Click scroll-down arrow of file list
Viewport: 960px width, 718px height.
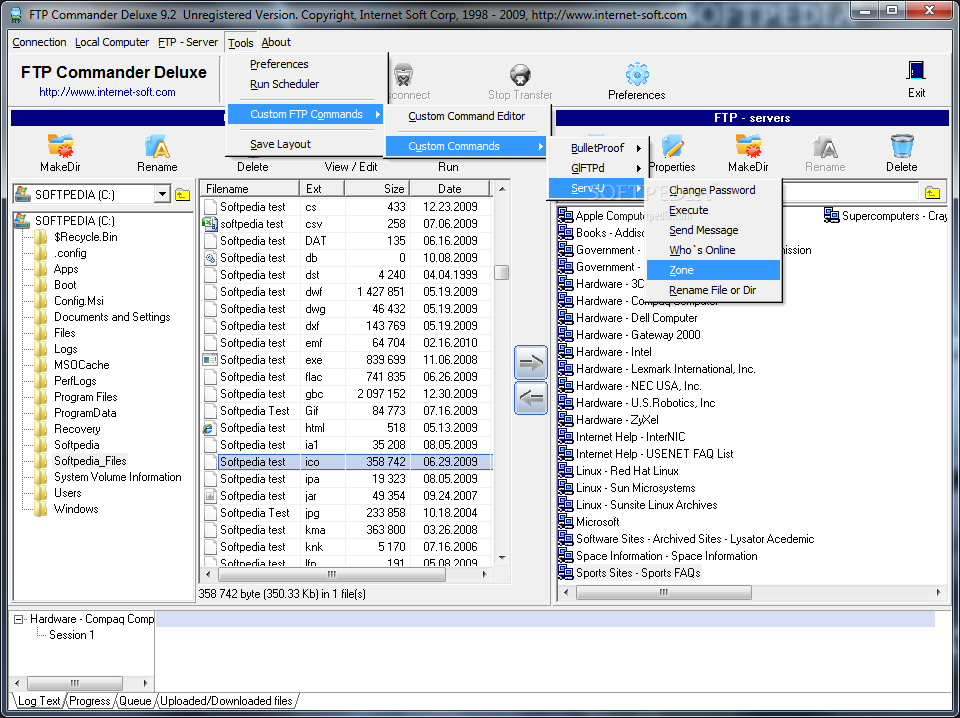tap(502, 558)
